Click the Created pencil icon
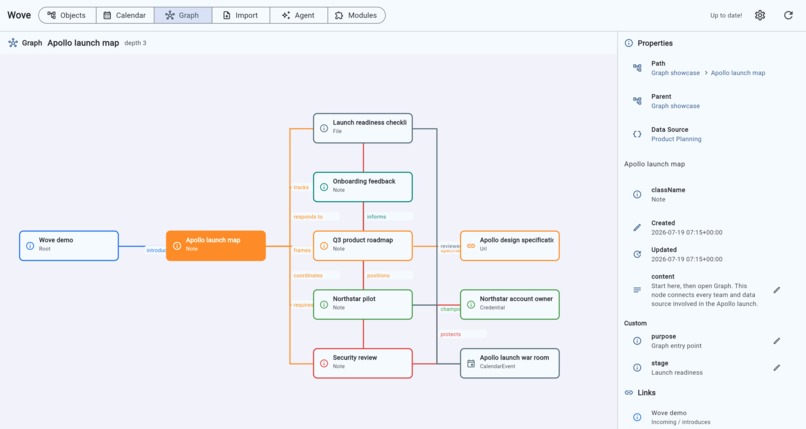 coord(637,228)
